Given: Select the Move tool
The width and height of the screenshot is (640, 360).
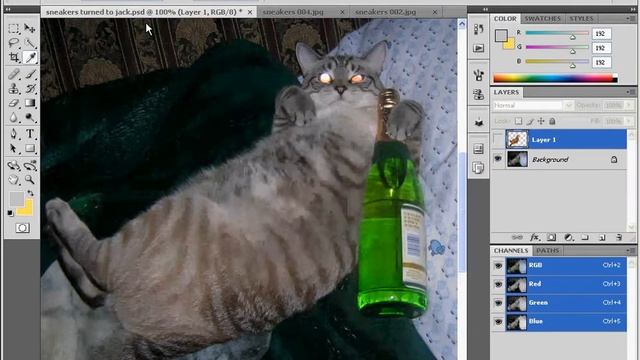Looking at the screenshot, I should (x=30, y=29).
